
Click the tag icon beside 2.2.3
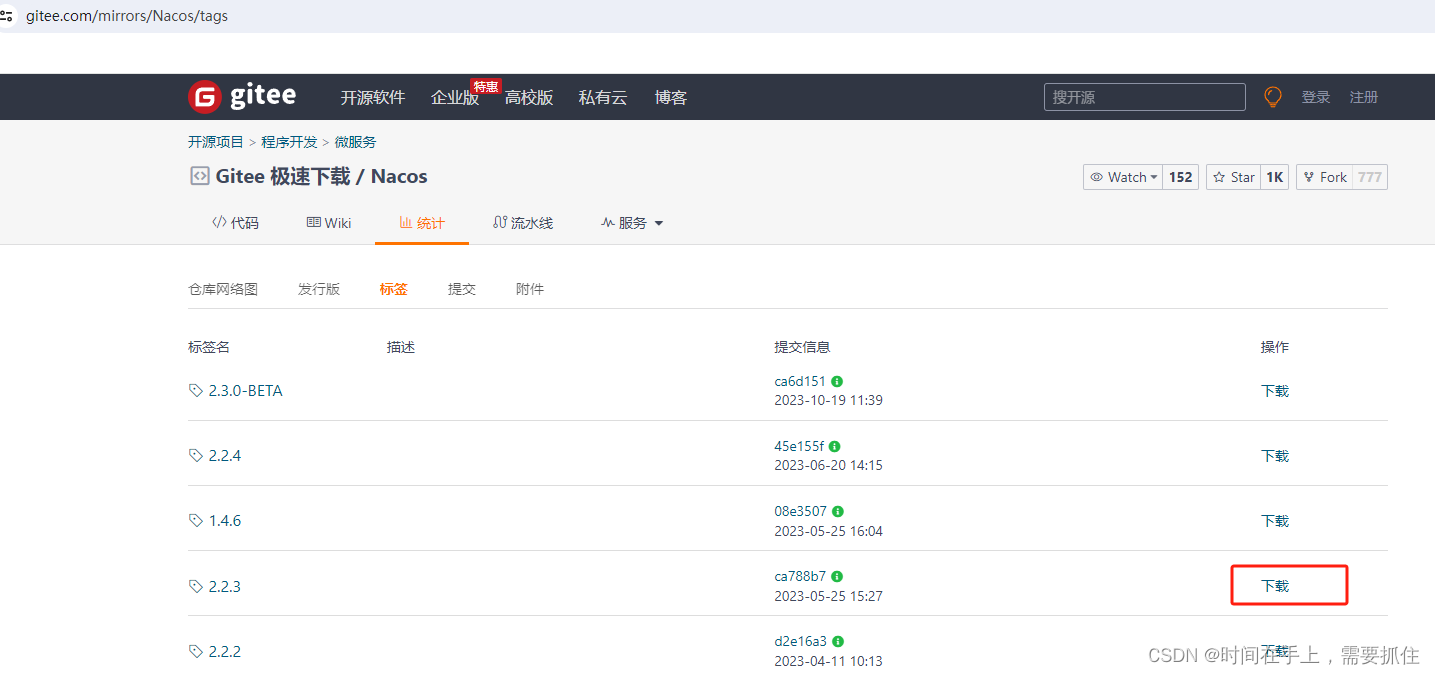point(196,586)
